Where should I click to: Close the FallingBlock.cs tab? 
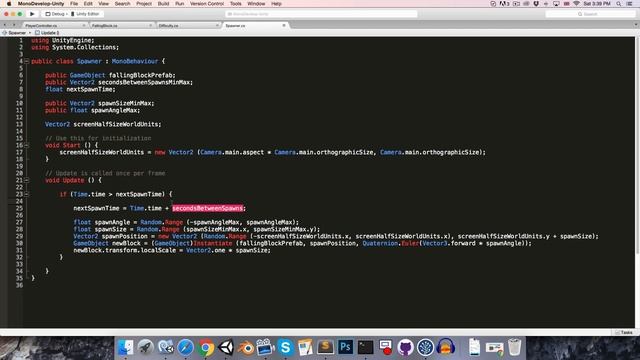[x=150, y=25]
